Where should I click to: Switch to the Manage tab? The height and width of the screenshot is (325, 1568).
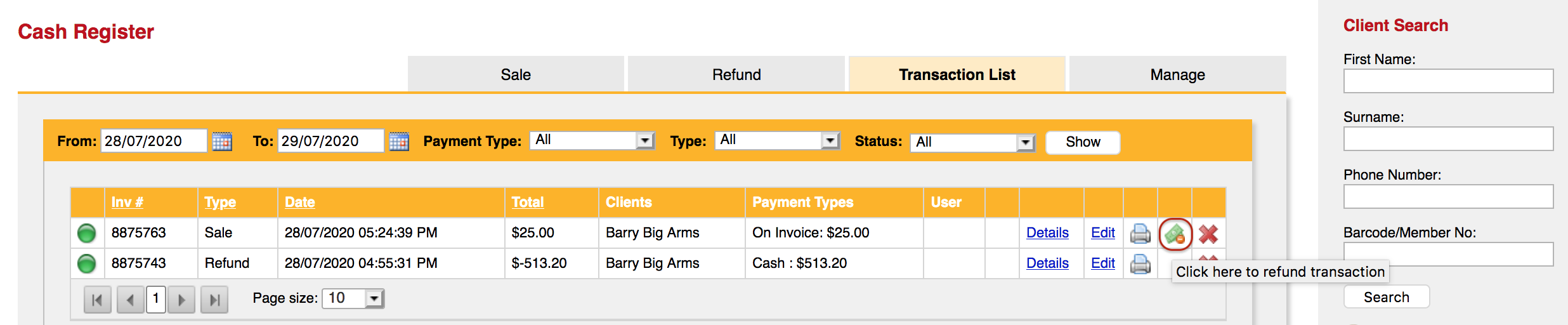(x=1177, y=74)
